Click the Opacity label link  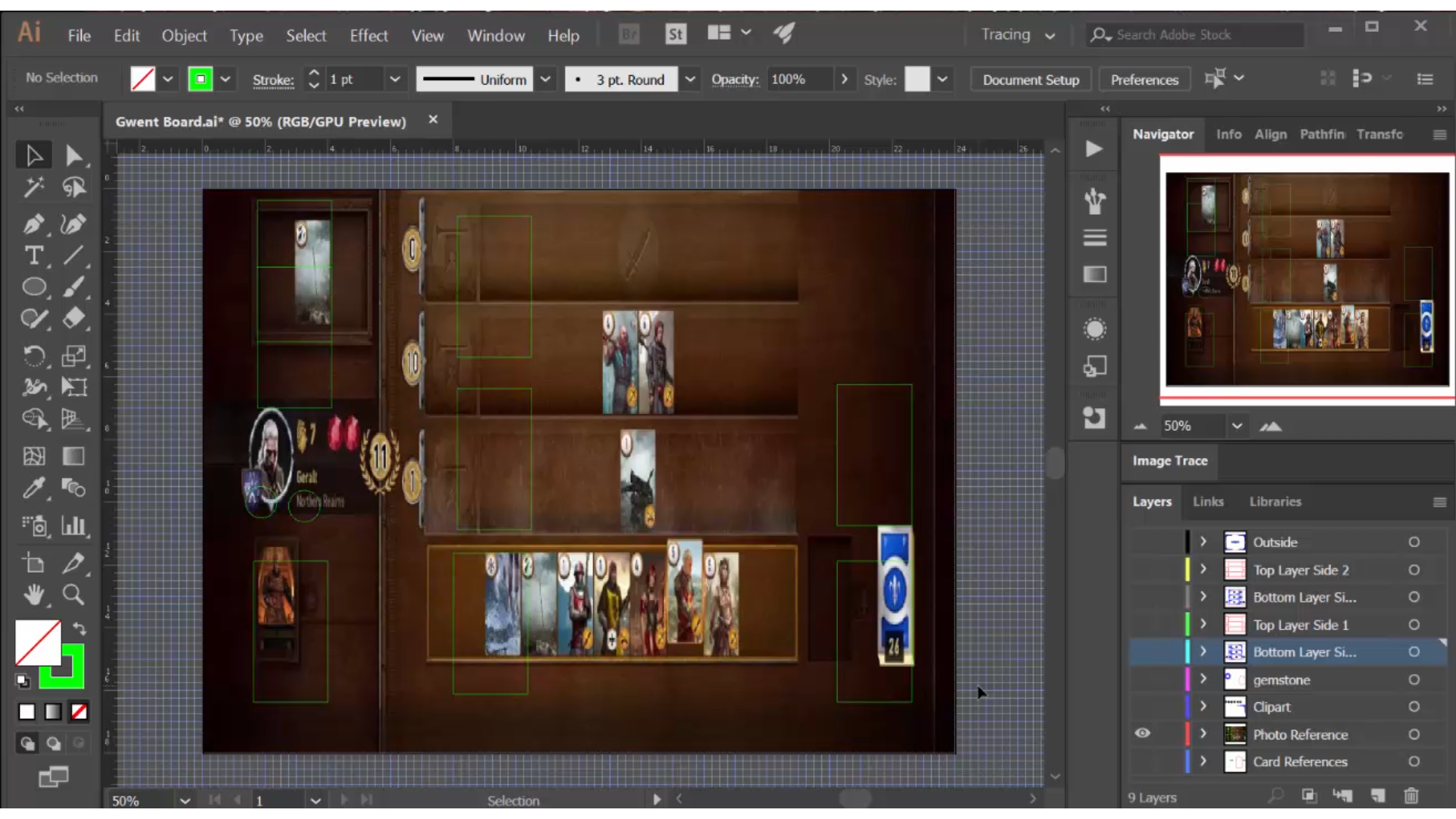click(x=735, y=79)
